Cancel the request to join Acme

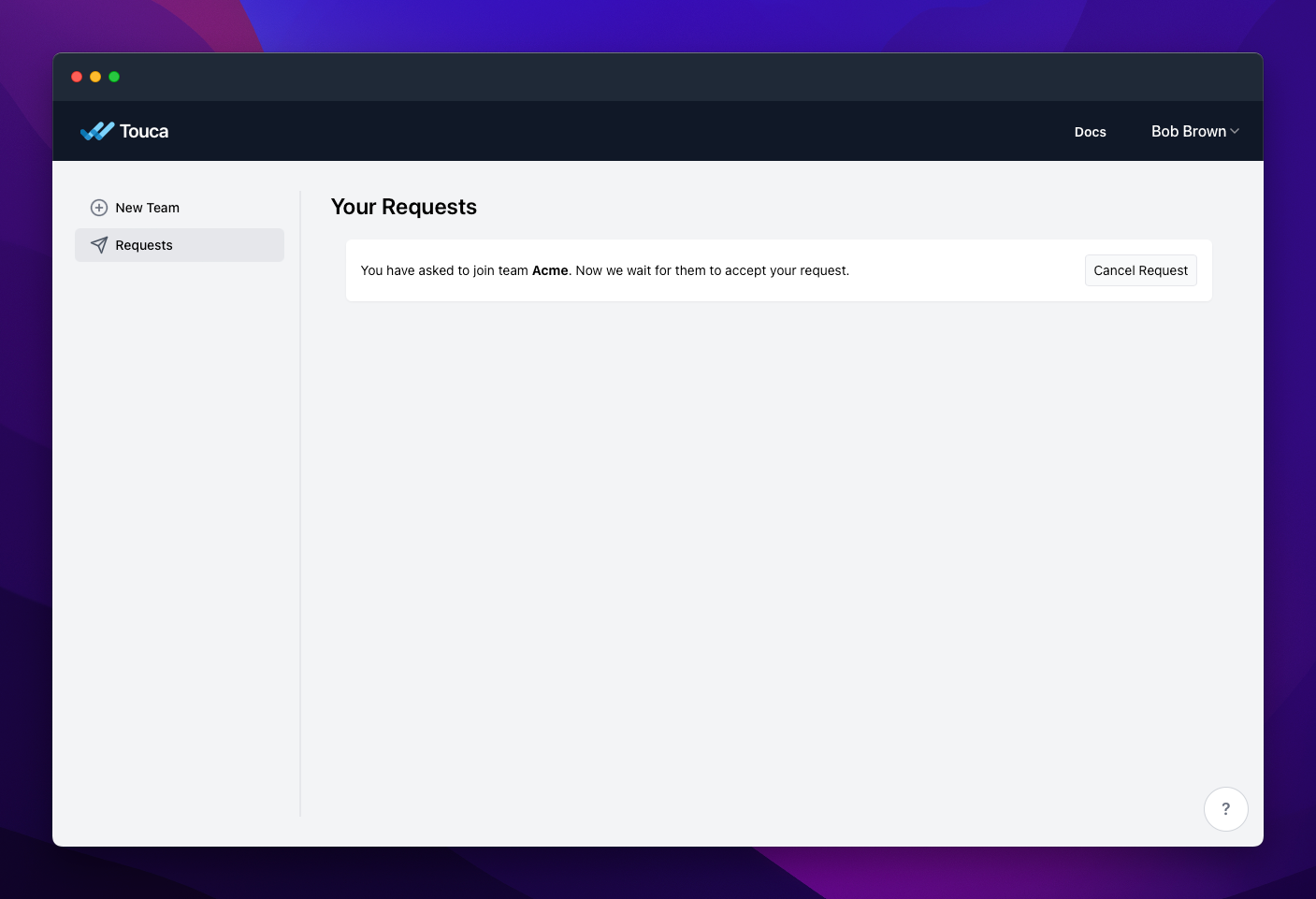(x=1141, y=270)
